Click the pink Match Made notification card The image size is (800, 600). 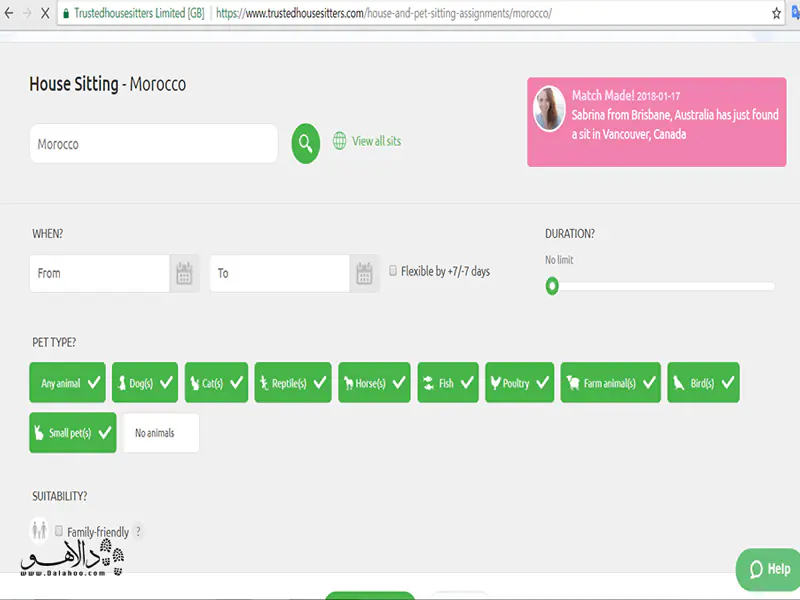coord(657,122)
